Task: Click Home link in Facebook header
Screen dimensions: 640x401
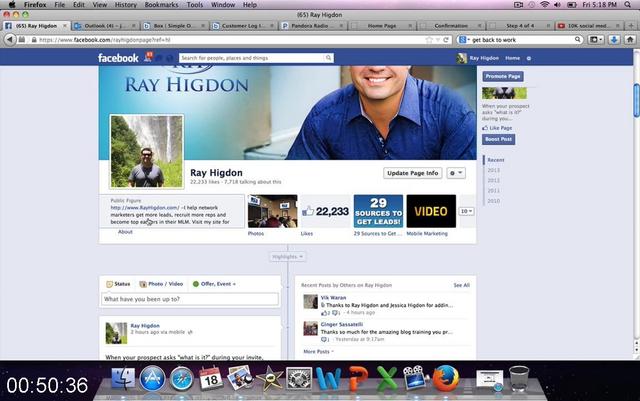Action: [512, 58]
